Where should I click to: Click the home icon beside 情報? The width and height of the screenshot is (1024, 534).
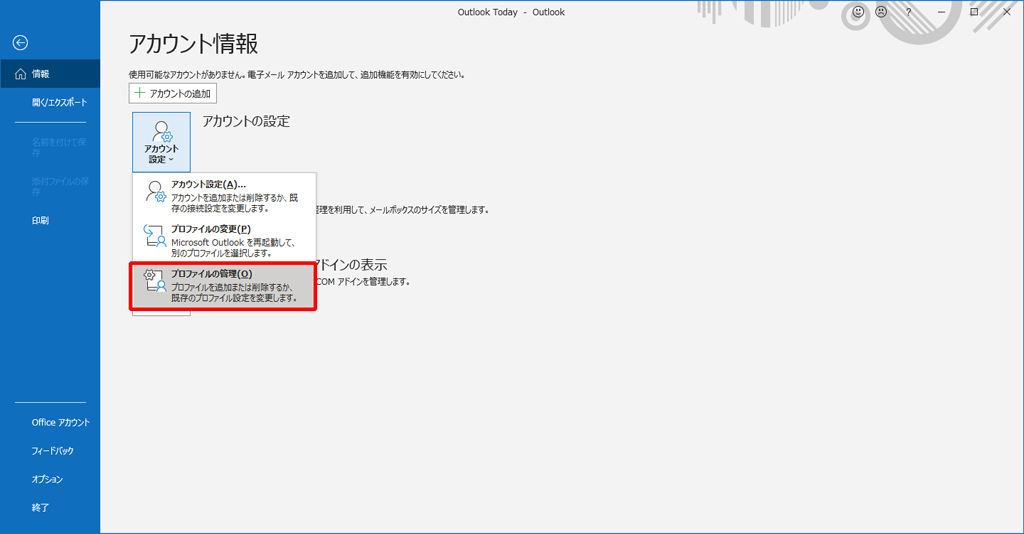pos(20,74)
